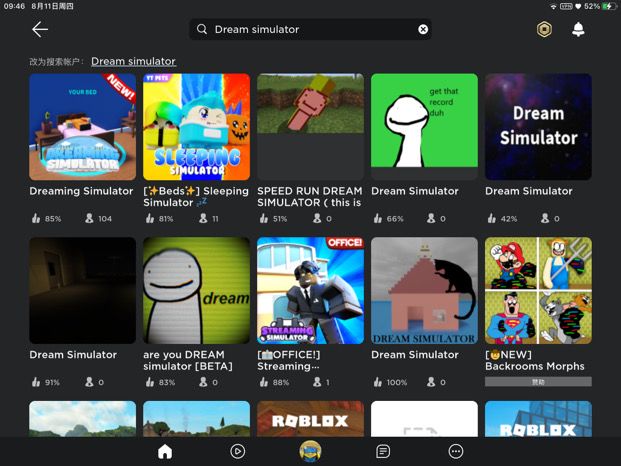Click thumbs-up icon showing 81%
This screenshot has height=466, width=621.
(x=150, y=218)
